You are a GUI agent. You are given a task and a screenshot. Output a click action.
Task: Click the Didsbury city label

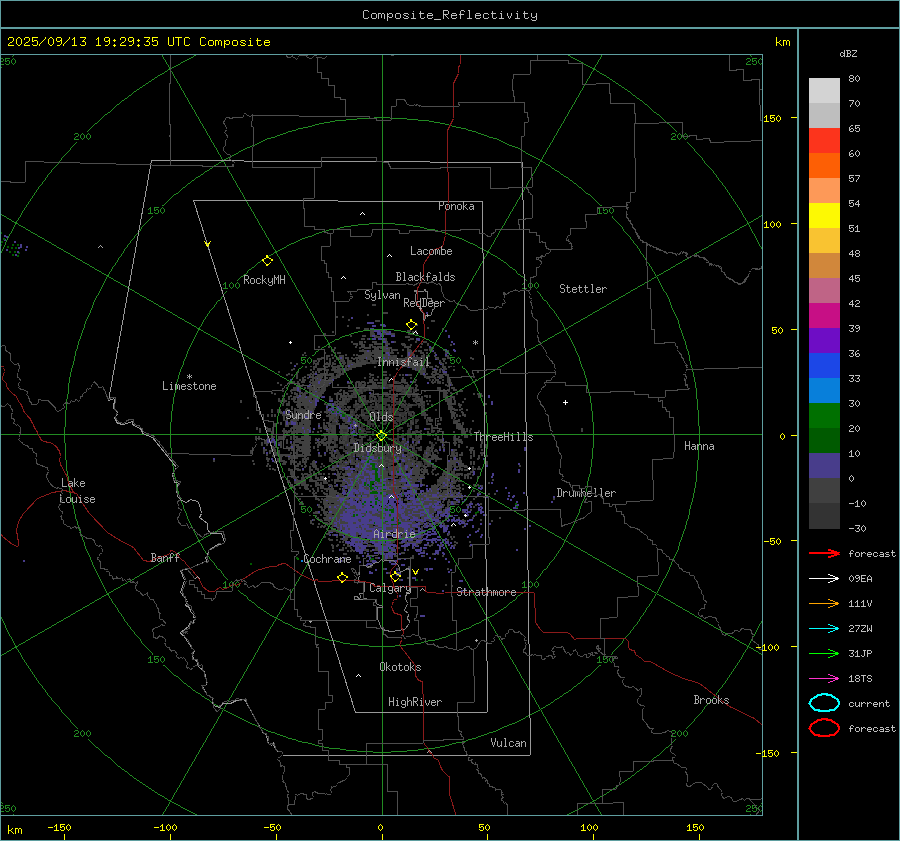pyautogui.click(x=377, y=448)
